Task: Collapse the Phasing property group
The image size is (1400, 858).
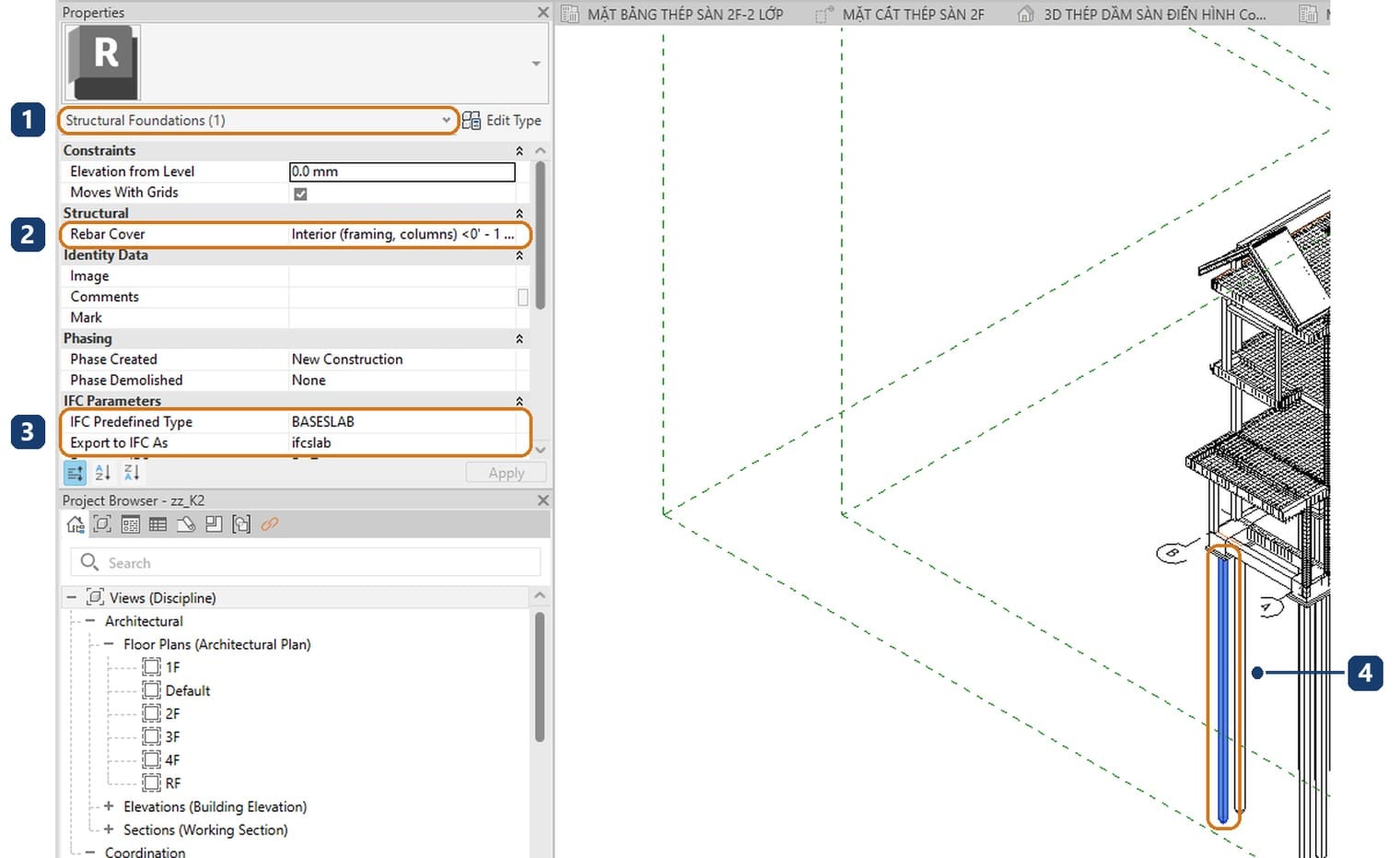Action: pyautogui.click(x=519, y=338)
